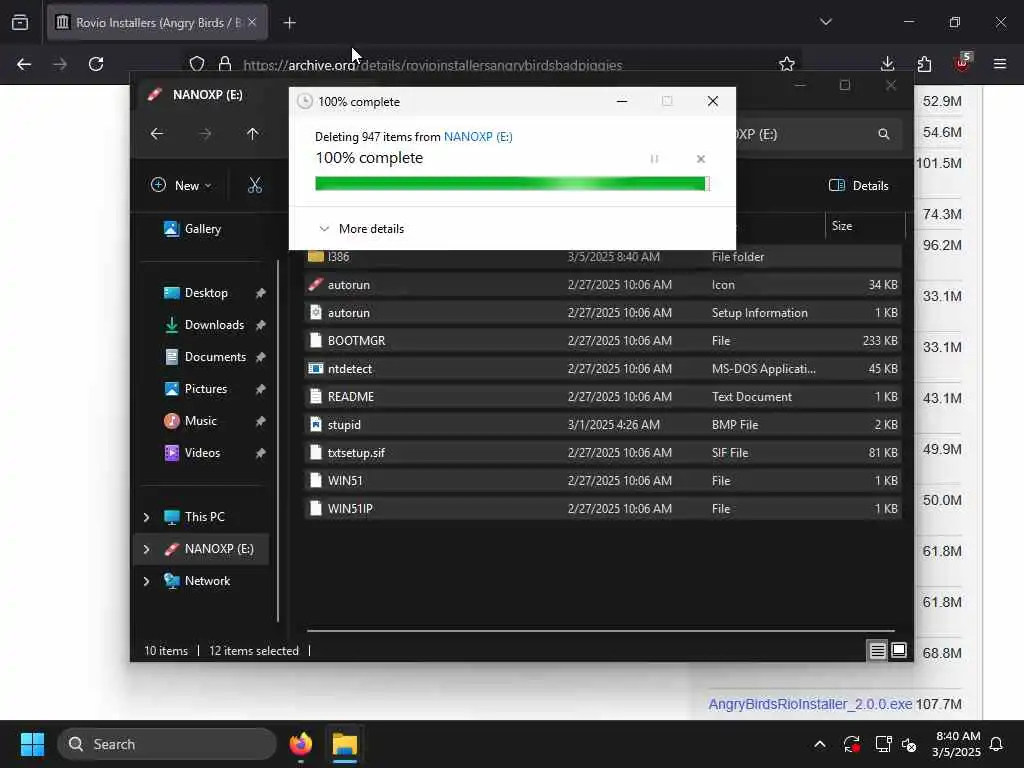Reload the Firefox page
Viewport: 1024px width, 768px height.
(x=96, y=64)
